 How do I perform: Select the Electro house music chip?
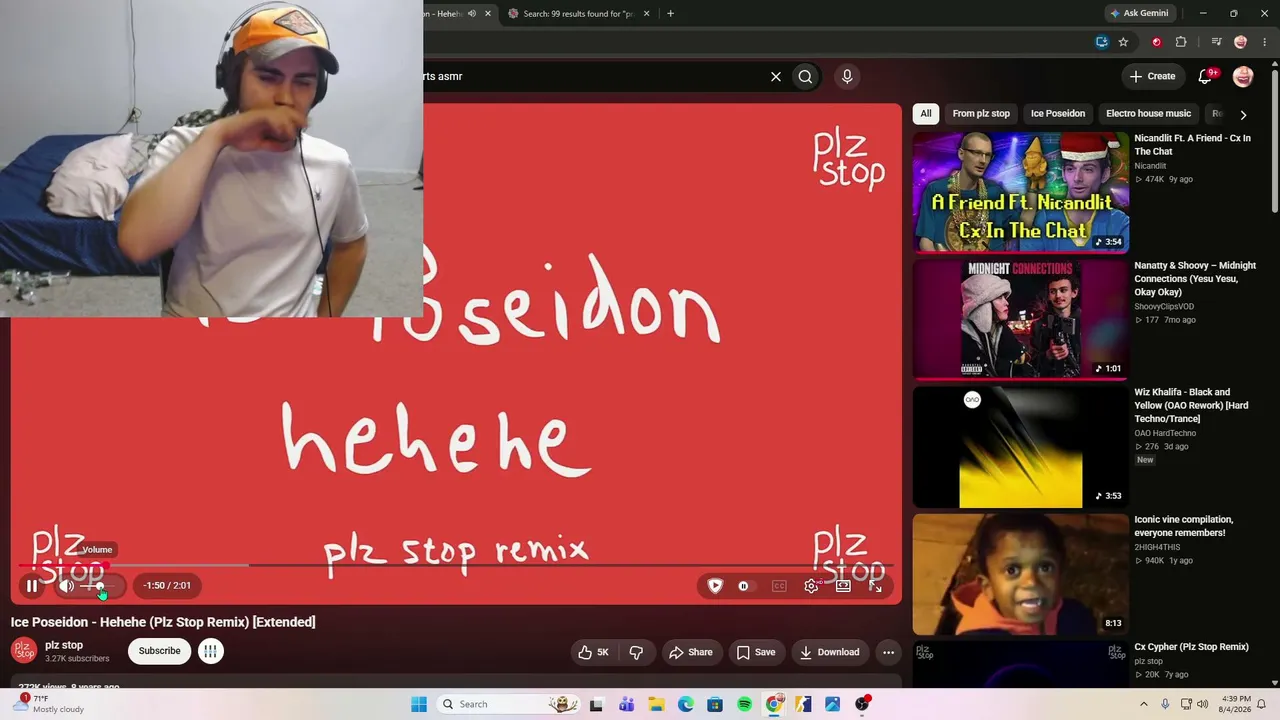tap(1149, 114)
